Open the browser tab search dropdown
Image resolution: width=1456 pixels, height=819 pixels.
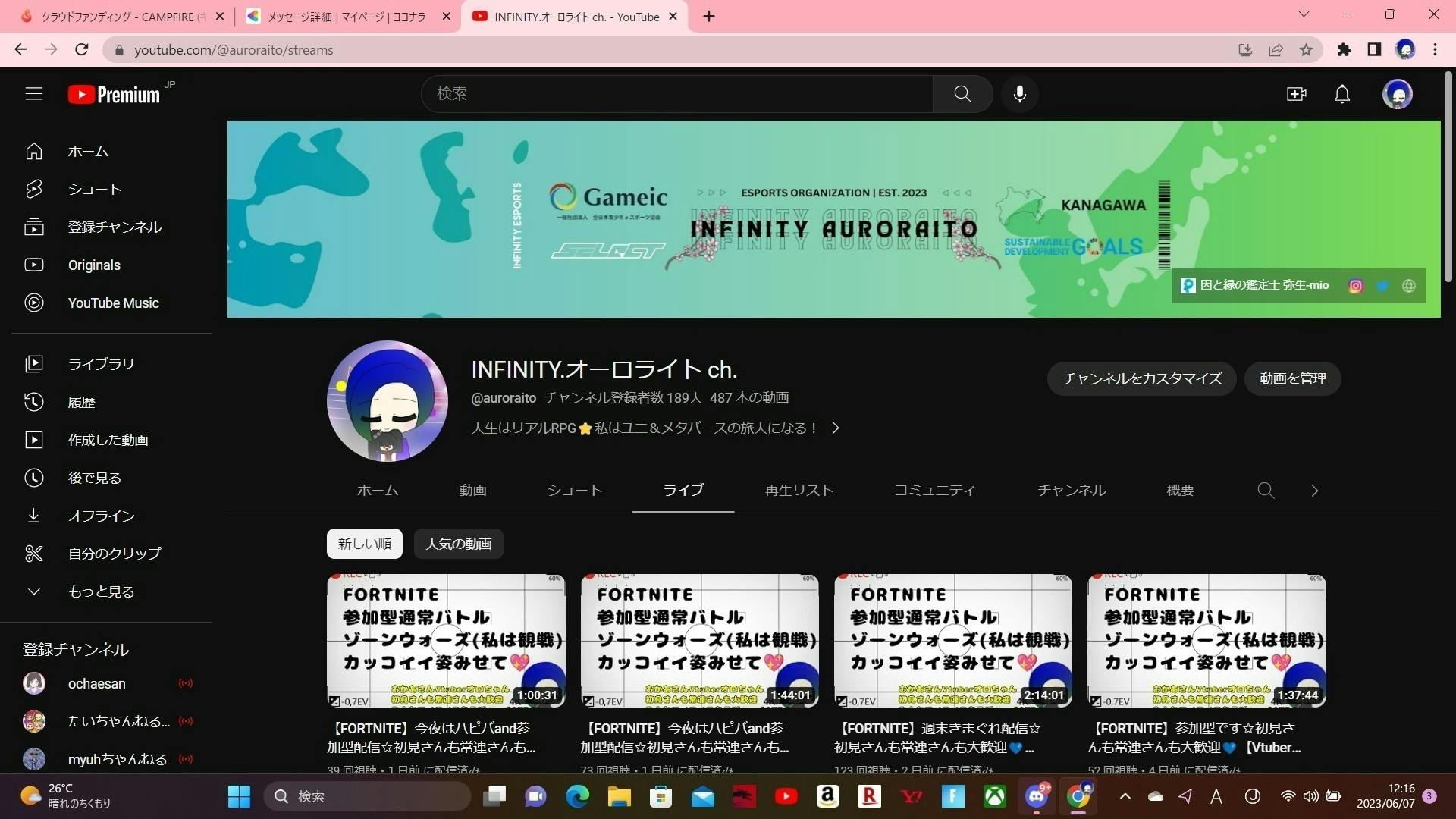[1303, 15]
